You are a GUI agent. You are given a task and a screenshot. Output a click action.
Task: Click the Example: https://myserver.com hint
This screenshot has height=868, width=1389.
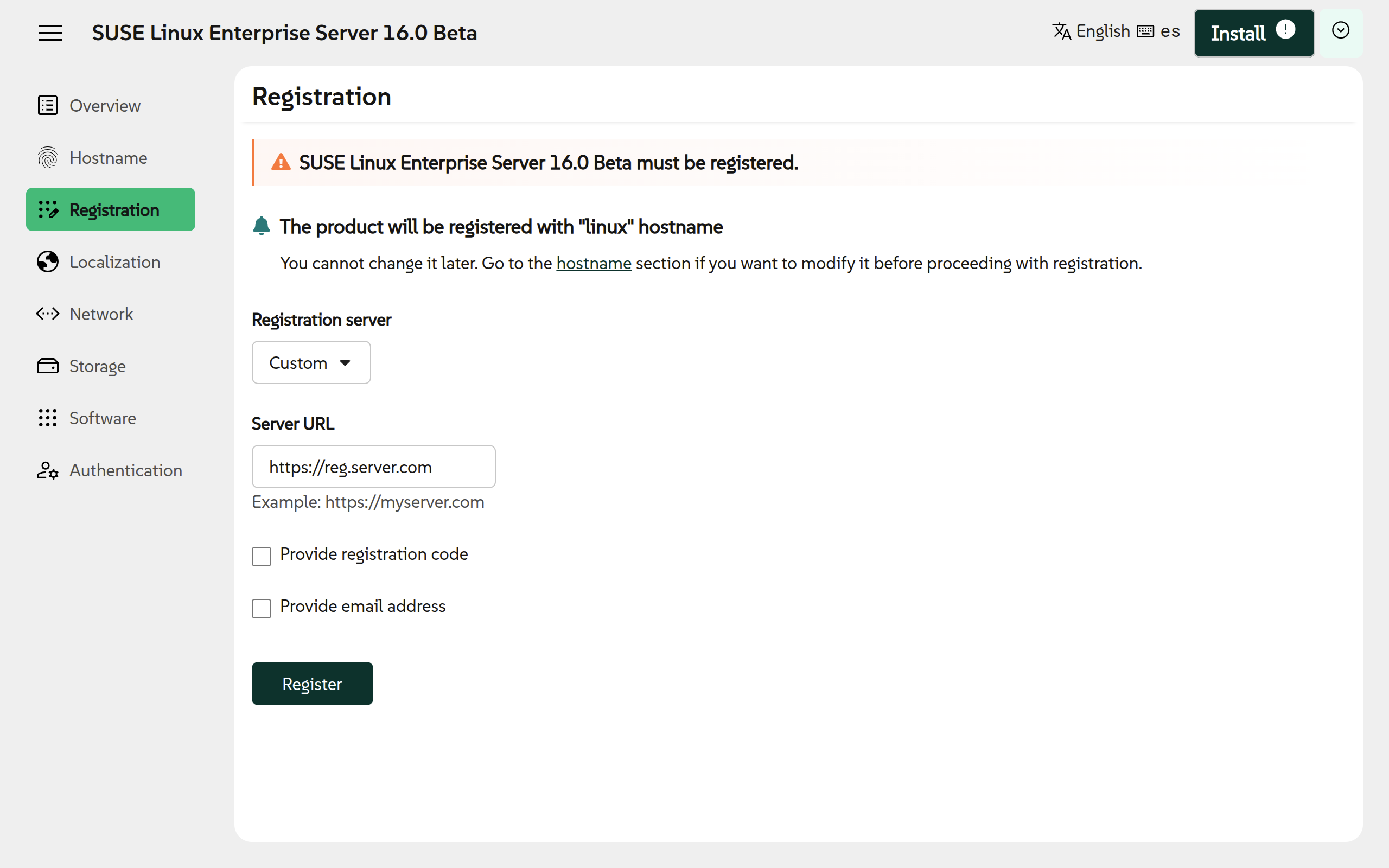368,502
